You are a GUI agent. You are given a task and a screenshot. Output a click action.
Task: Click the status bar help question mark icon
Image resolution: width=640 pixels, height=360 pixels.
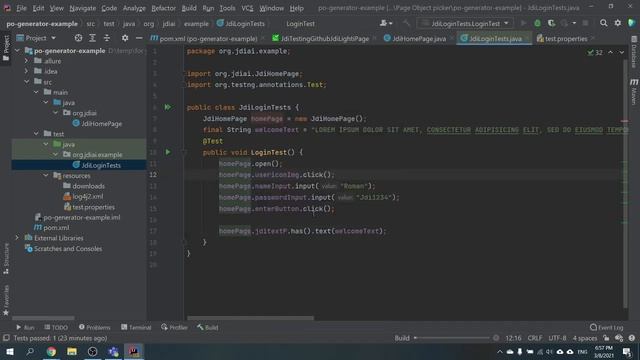pyautogui.click(x=632, y=338)
